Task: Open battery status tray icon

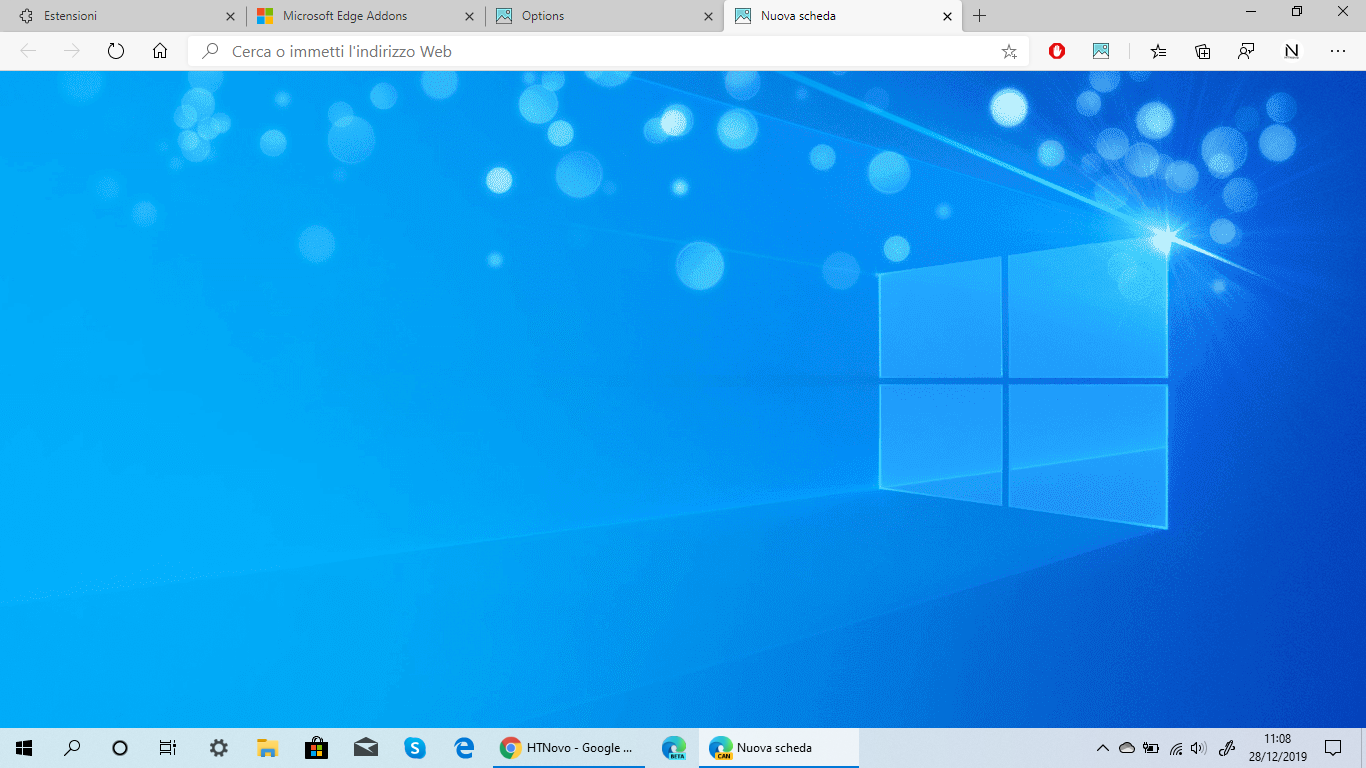Action: (1151, 748)
